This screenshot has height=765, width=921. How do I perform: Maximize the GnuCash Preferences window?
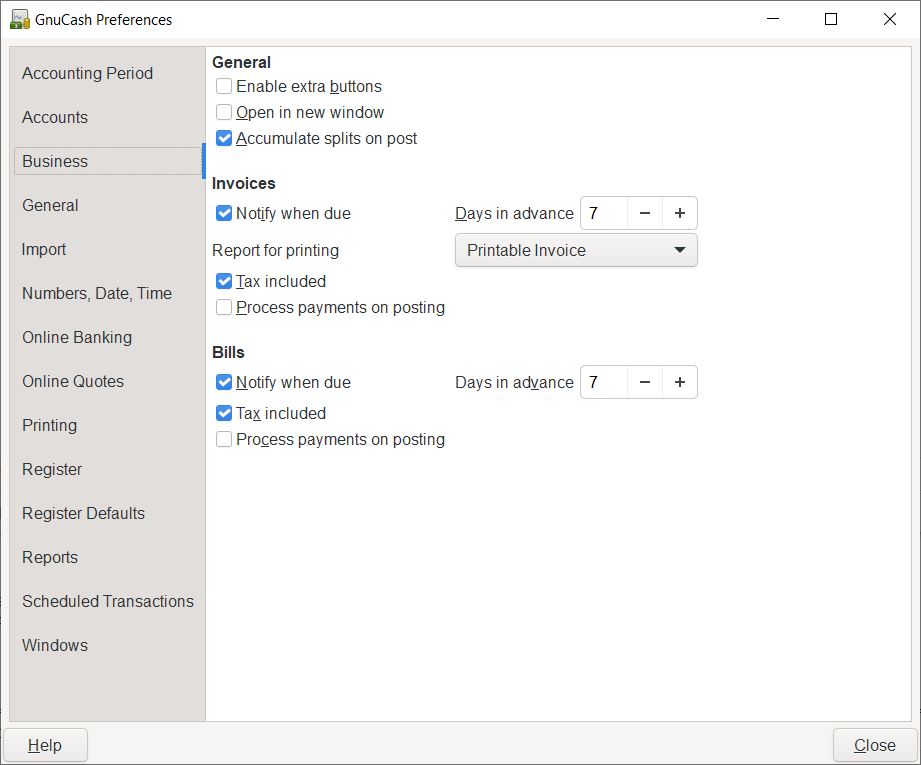tap(830, 19)
